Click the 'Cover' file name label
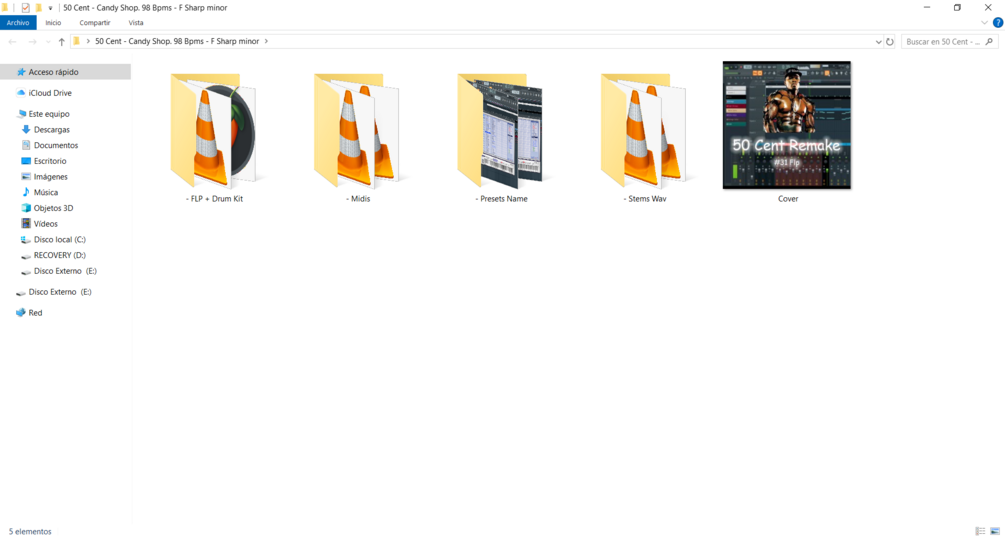This screenshot has width=1005, height=539. 788,199
